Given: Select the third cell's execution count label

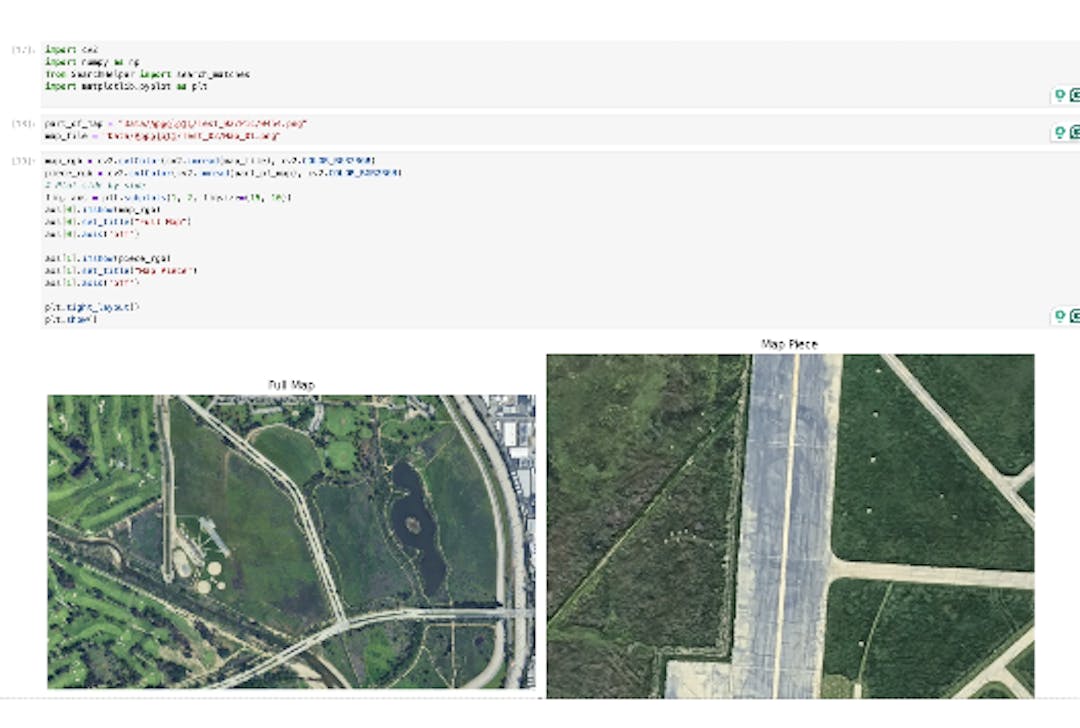Looking at the screenshot, I should tap(23, 160).
